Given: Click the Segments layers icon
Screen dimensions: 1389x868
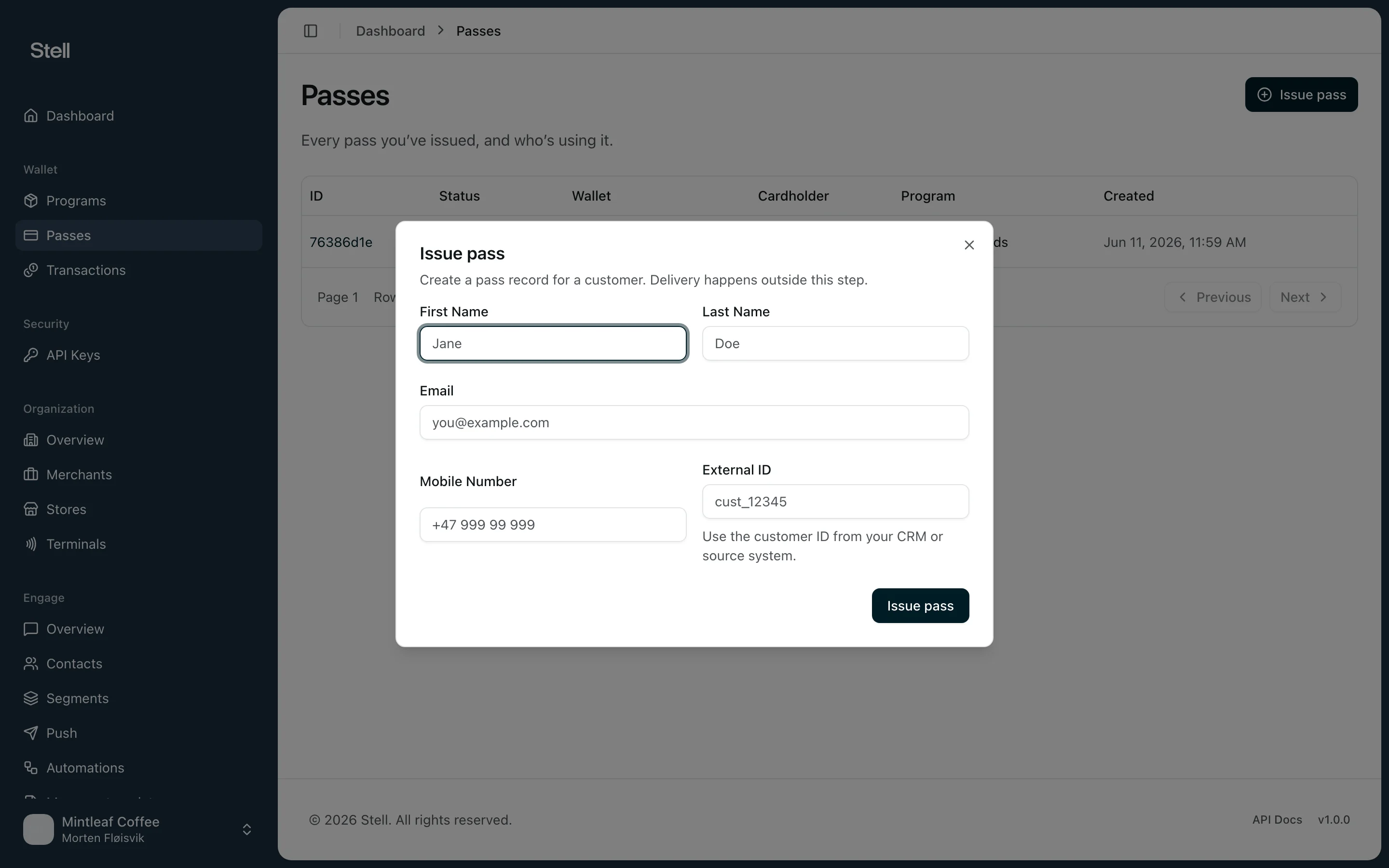Looking at the screenshot, I should (x=31, y=699).
